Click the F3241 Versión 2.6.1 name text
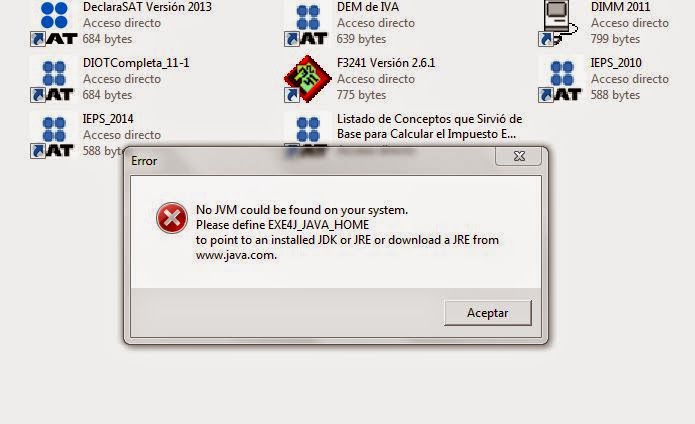Viewport: 695px width, 424px height. pos(386,63)
